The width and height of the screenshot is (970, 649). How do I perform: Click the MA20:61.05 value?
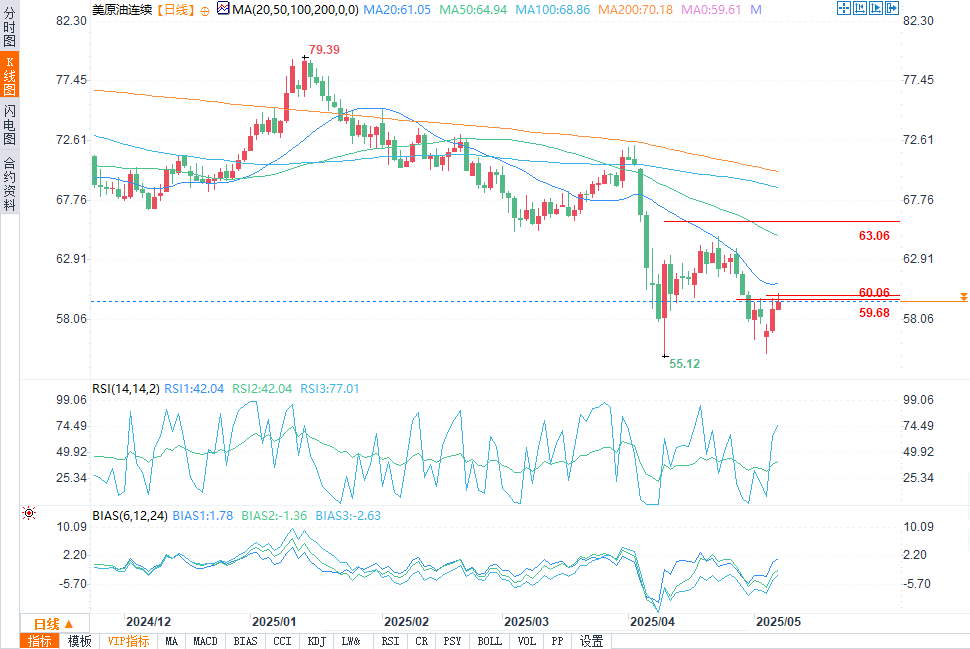coord(397,10)
